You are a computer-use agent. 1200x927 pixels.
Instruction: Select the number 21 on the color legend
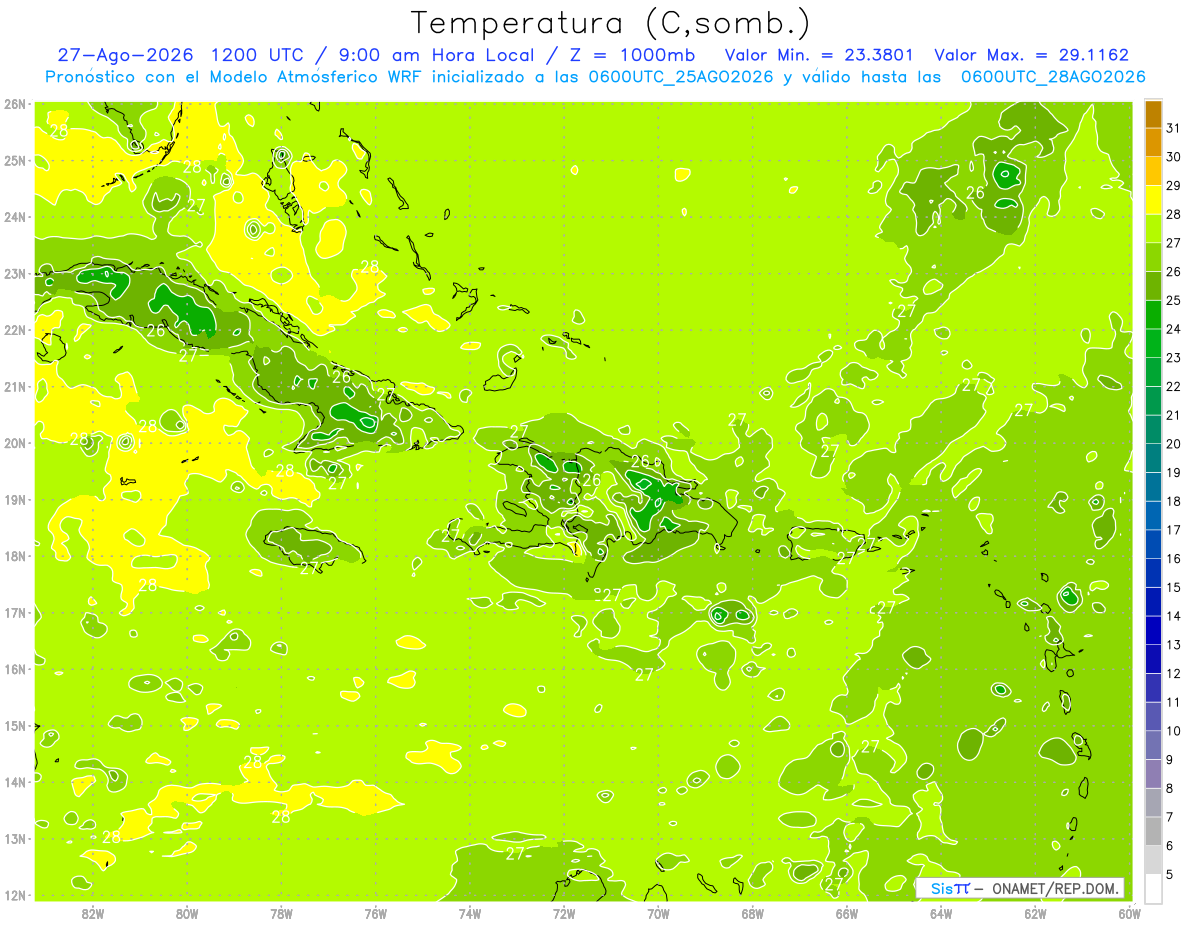(x=1173, y=416)
